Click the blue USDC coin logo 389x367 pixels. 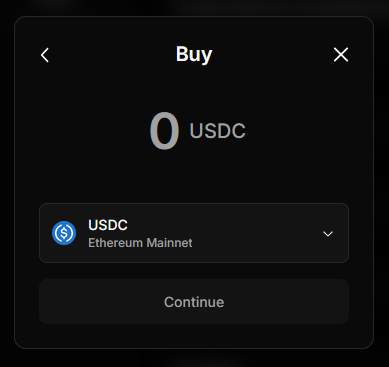pos(64,233)
